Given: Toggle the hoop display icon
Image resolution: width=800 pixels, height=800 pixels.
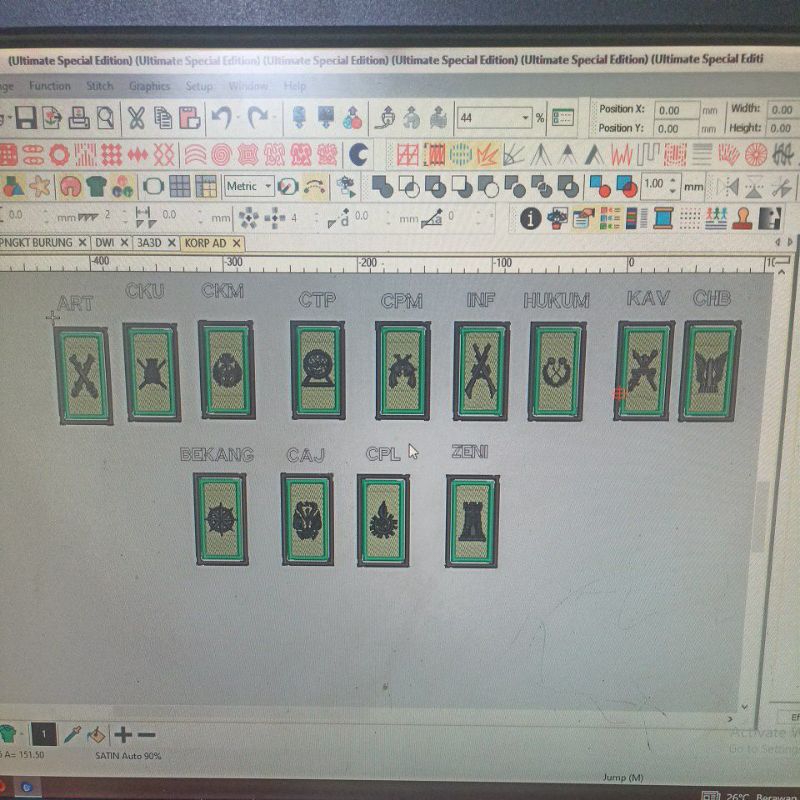Looking at the screenshot, I should 153,187.
